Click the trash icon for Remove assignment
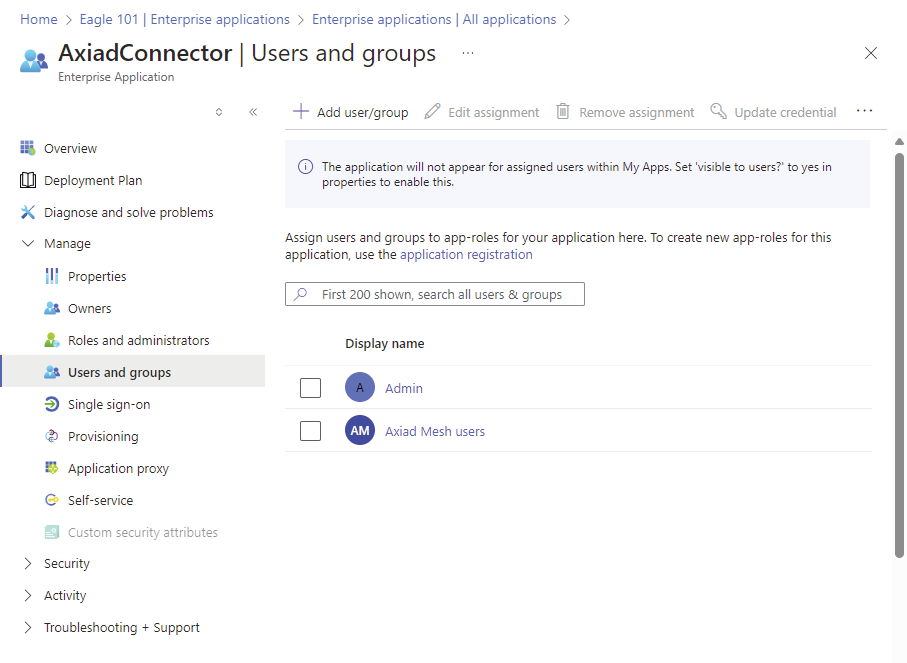The width and height of the screenshot is (907, 663). tap(563, 111)
